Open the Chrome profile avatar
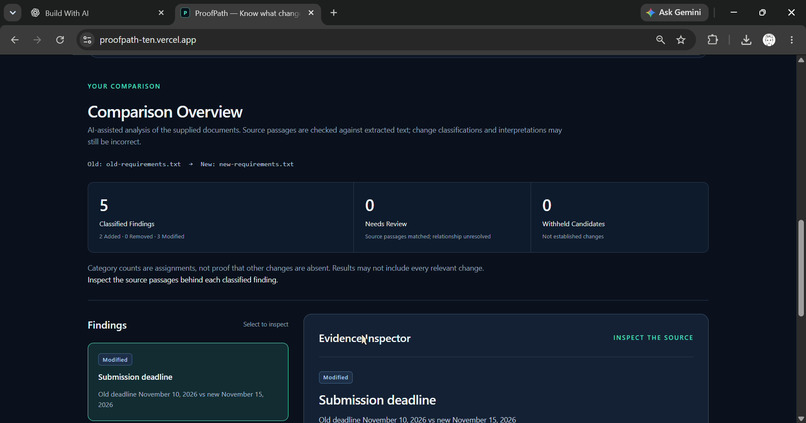Image resolution: width=806 pixels, height=423 pixels. click(769, 40)
